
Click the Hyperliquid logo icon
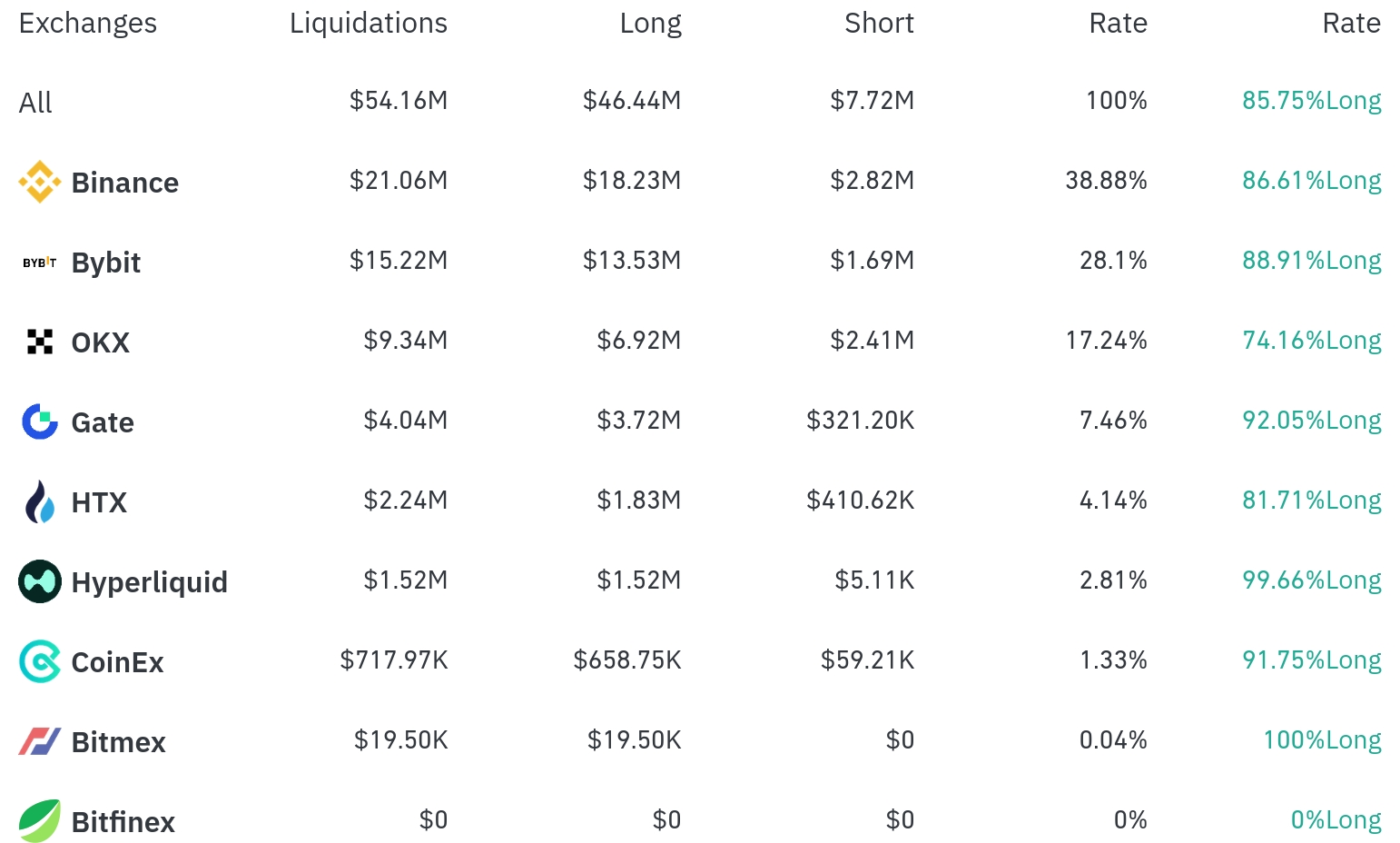[40, 581]
